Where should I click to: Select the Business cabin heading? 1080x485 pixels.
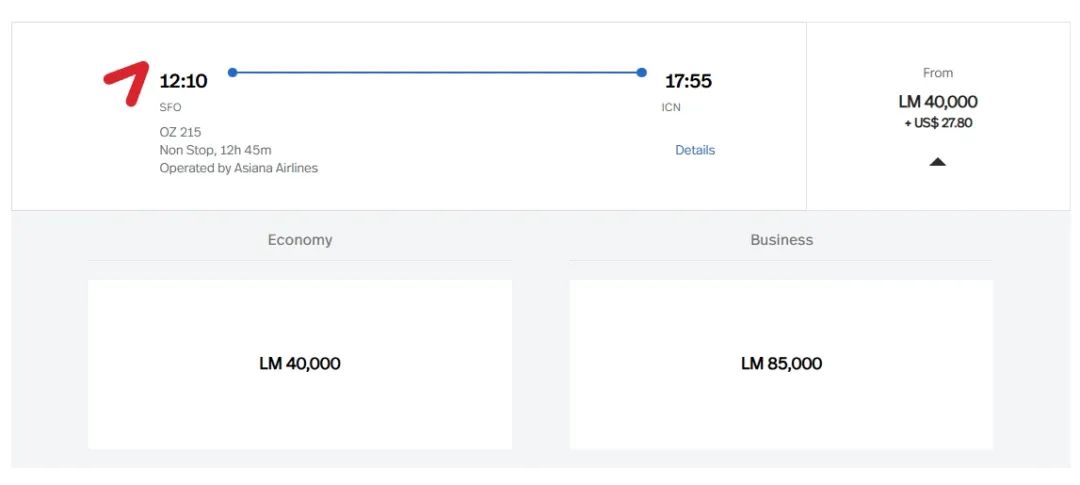pyautogui.click(x=781, y=240)
